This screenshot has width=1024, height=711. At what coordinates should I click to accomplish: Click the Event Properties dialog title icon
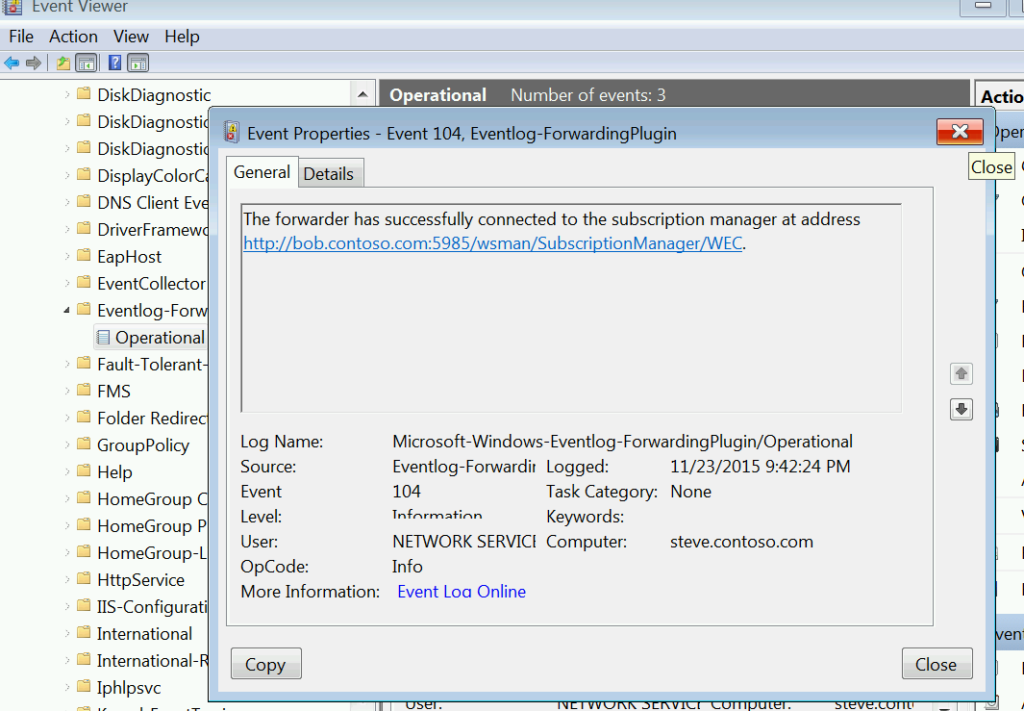coord(232,133)
